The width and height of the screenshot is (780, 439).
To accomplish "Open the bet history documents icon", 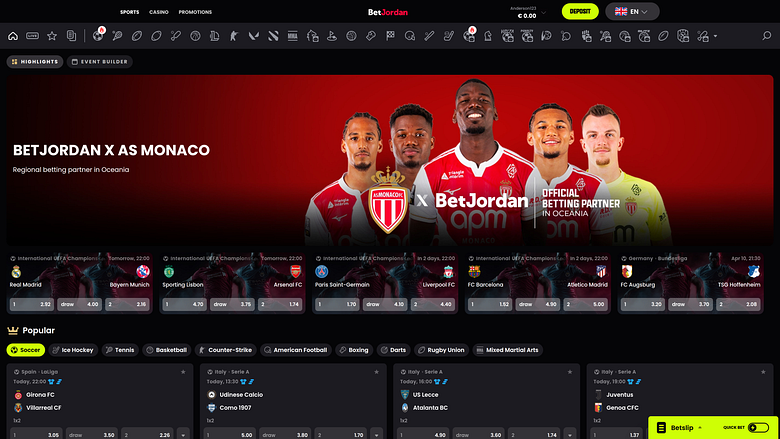I will 72,36.
